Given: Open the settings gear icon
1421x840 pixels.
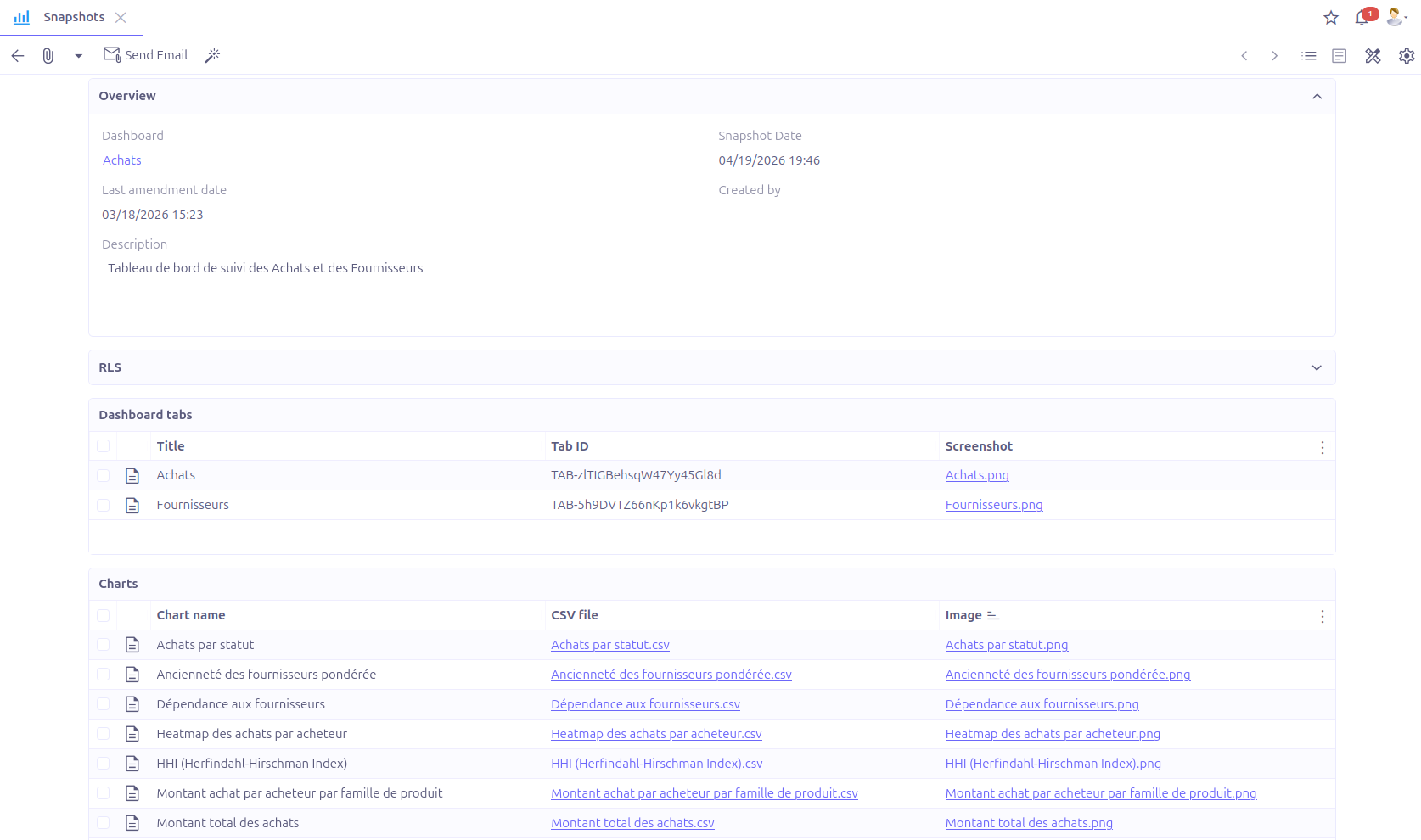Looking at the screenshot, I should point(1407,56).
